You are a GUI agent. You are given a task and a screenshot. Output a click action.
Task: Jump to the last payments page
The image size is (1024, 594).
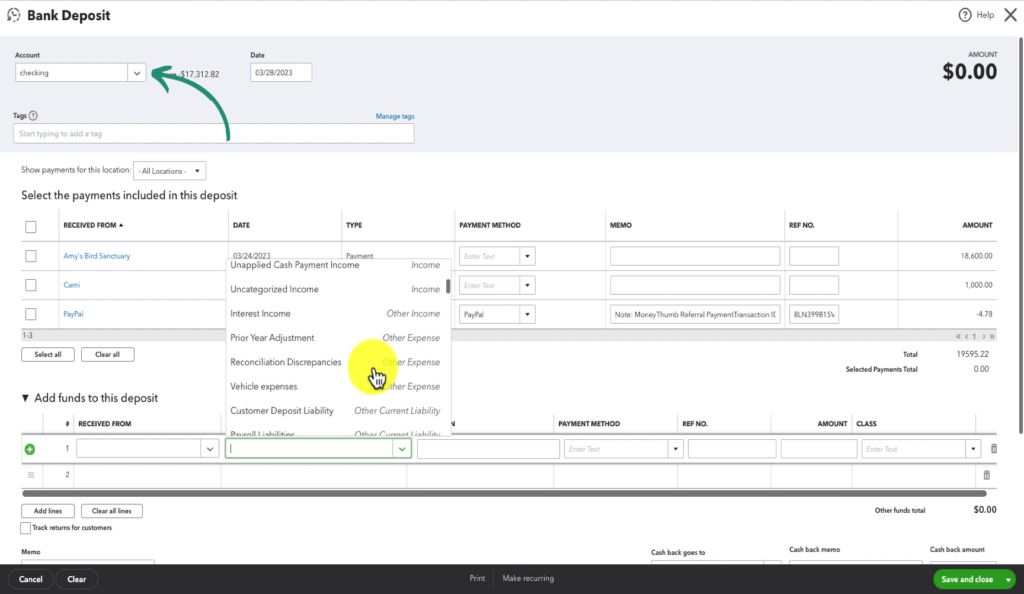pos(992,337)
